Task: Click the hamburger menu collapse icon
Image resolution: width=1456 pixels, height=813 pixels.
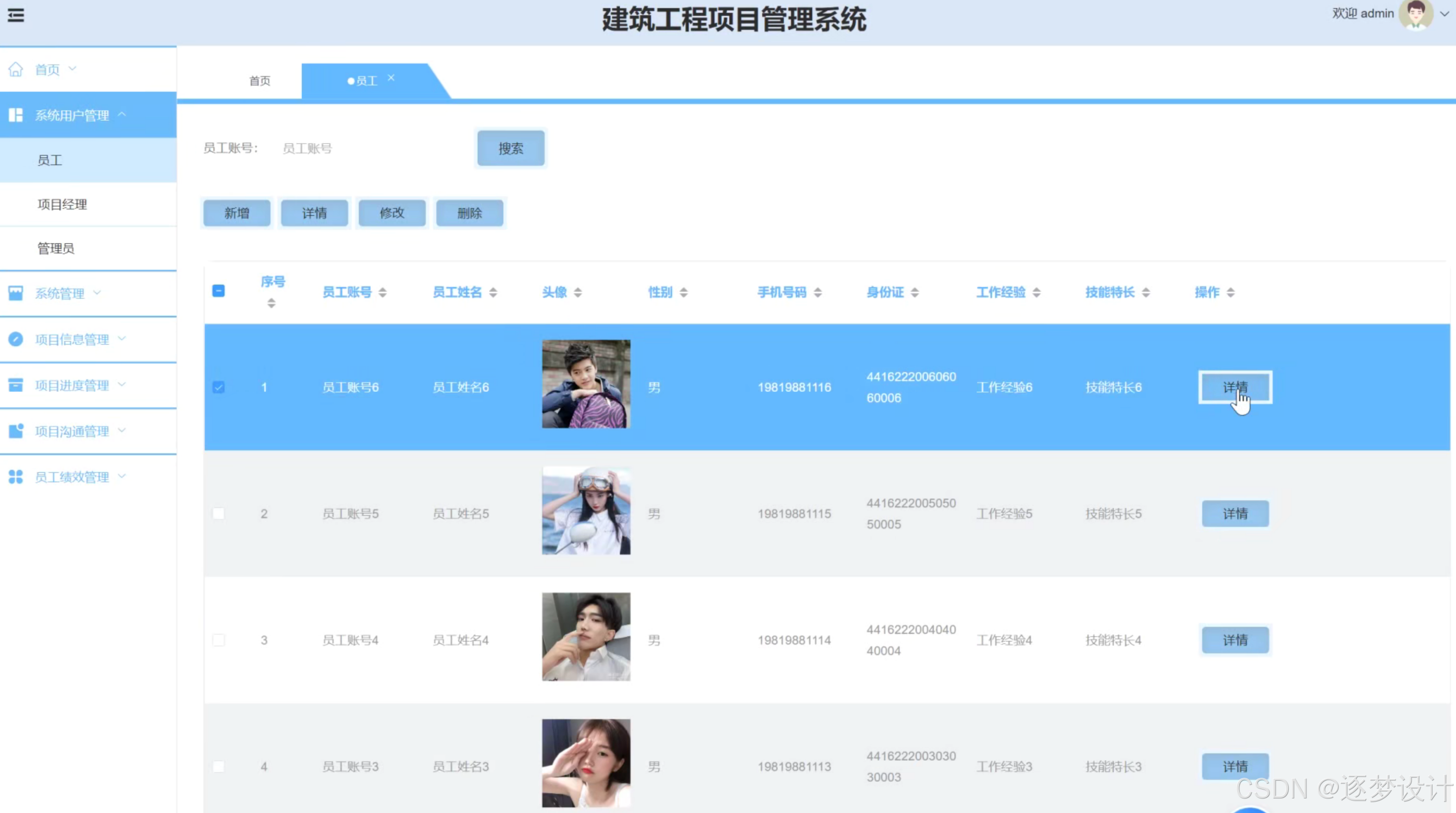Action: pos(16,15)
